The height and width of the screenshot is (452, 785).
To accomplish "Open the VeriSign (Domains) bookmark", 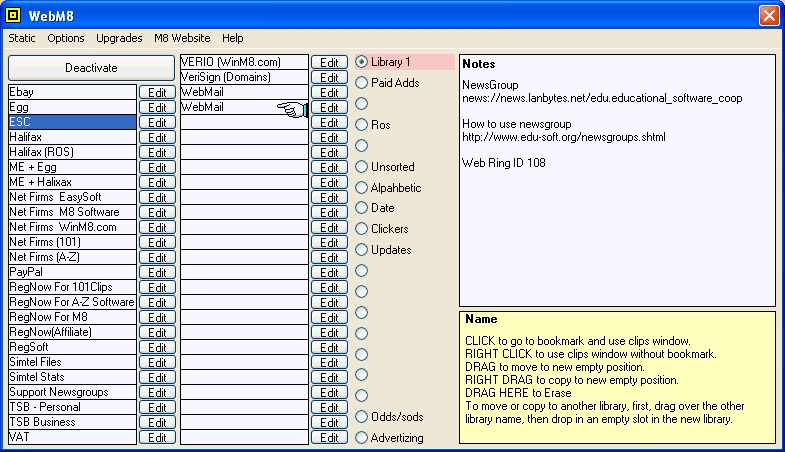I will (x=244, y=77).
